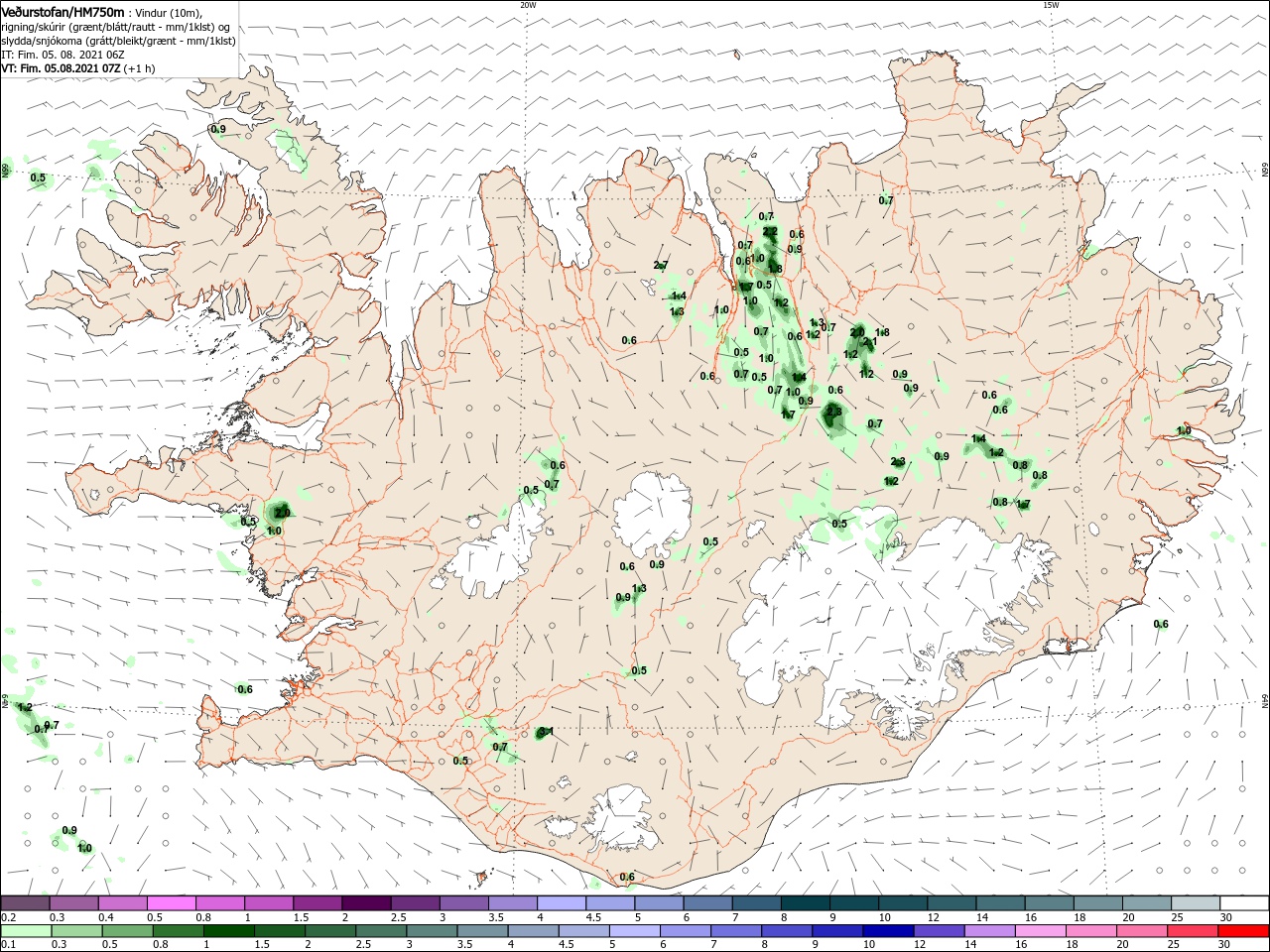The width and height of the screenshot is (1270, 952).
Task: Click the 'rigning/skúrir' legend description line
Action: click(x=115, y=27)
